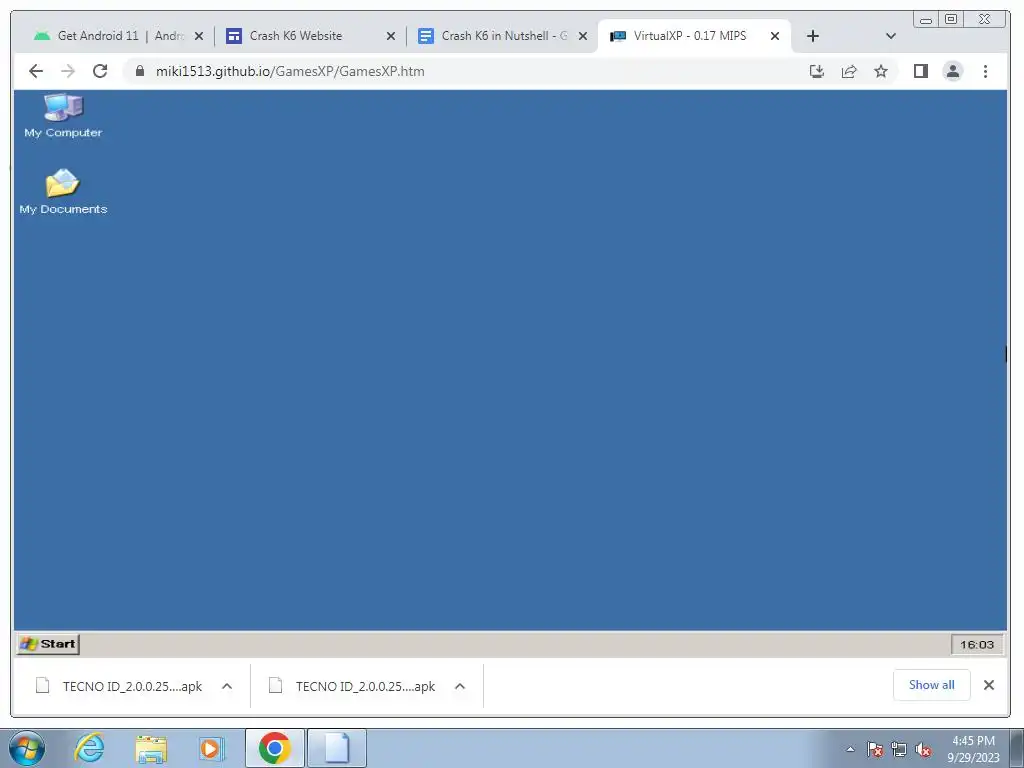Viewport: 1024px width, 768px height.
Task: Expand the tab search dropdown
Action: (890, 37)
